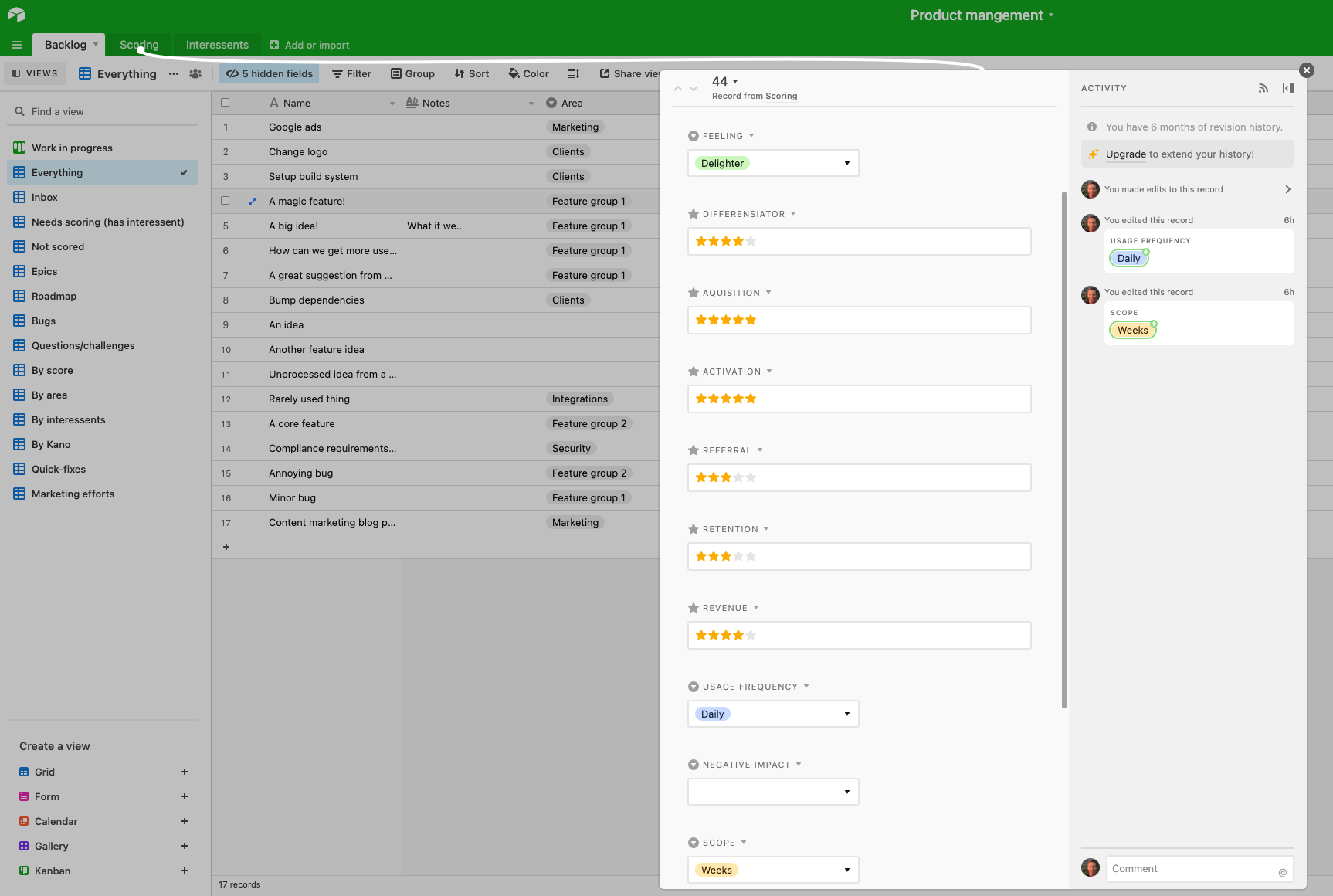Set Referral rating to five stars
Screen dimensions: 1333x896
click(x=751, y=477)
